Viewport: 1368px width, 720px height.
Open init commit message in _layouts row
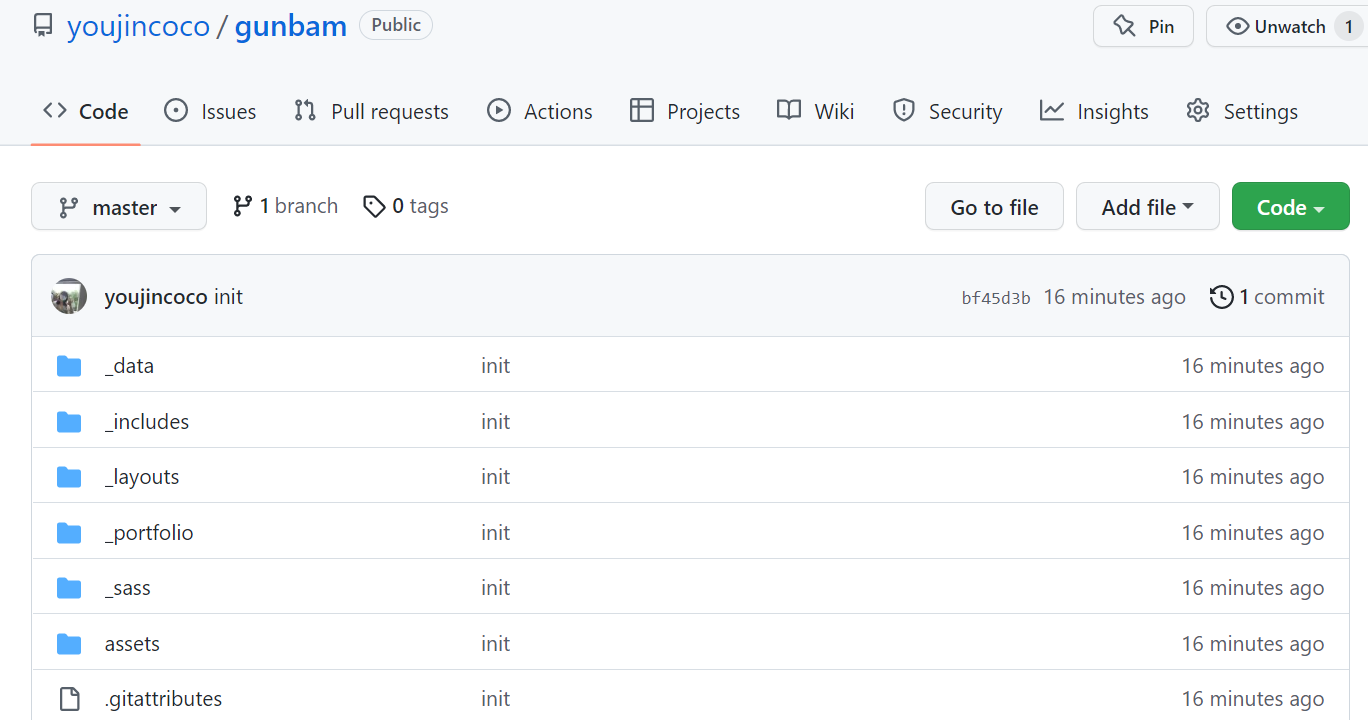click(x=495, y=477)
